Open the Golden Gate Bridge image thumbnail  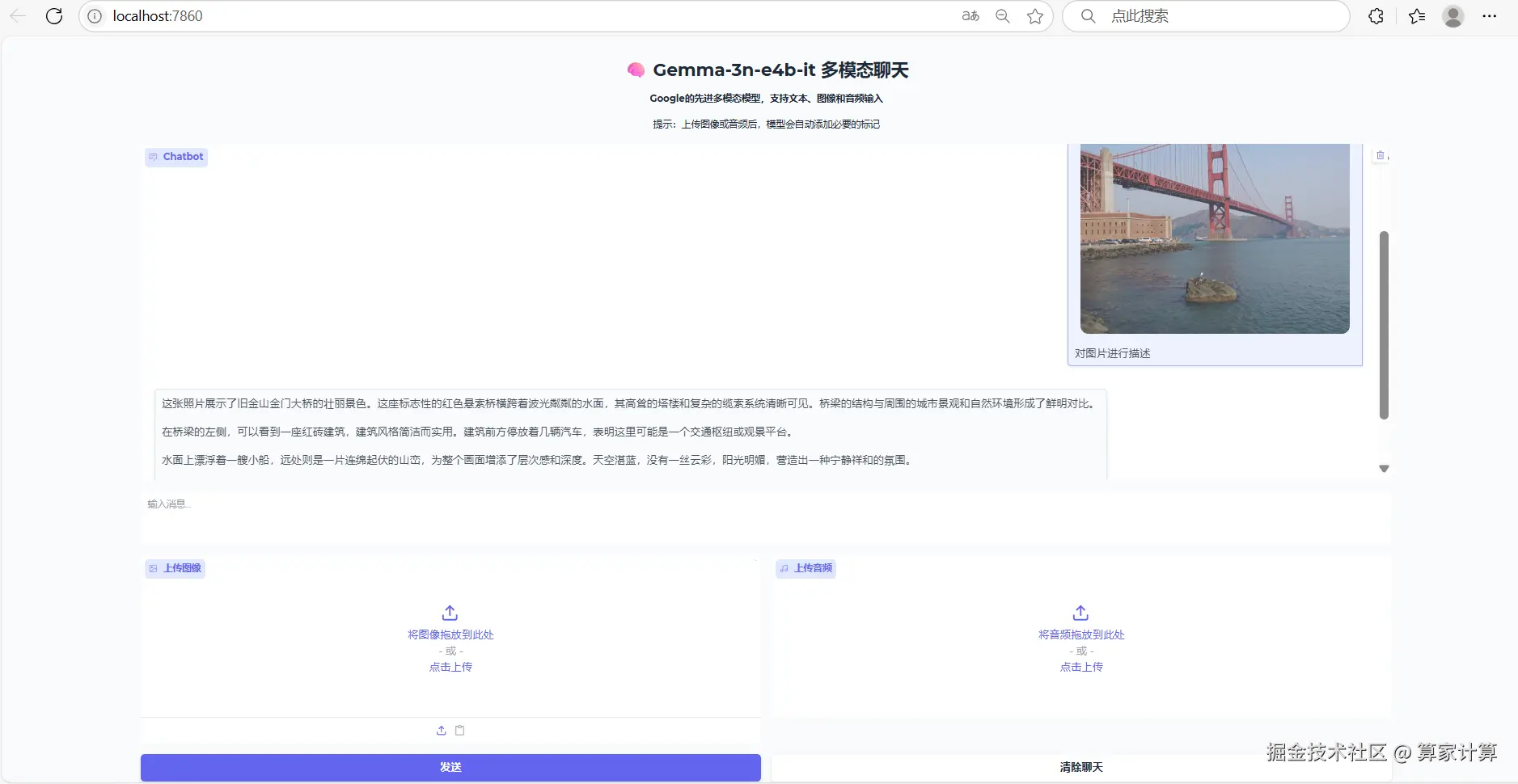(1215, 238)
